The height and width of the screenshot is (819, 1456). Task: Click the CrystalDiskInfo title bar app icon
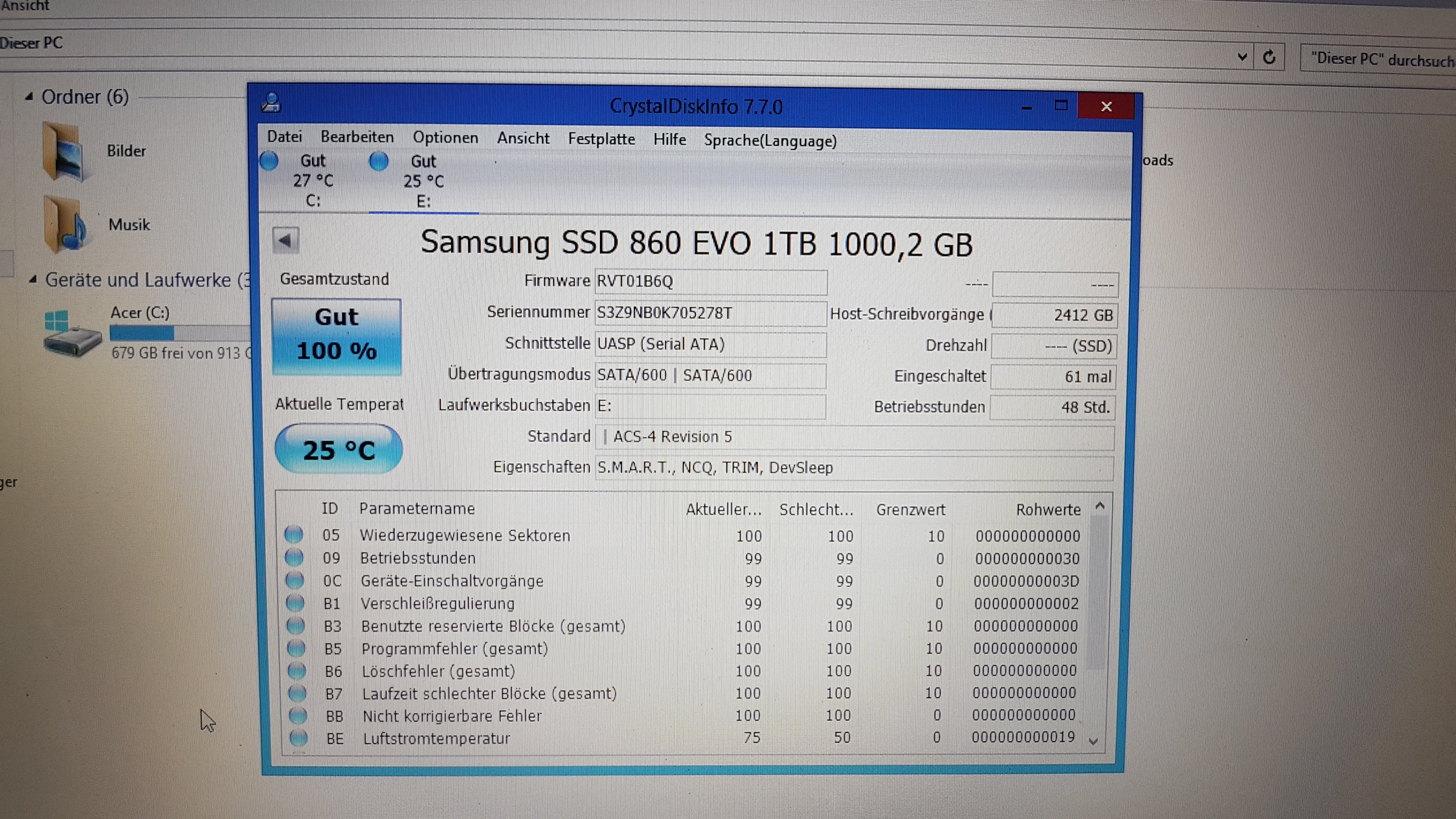[x=272, y=102]
